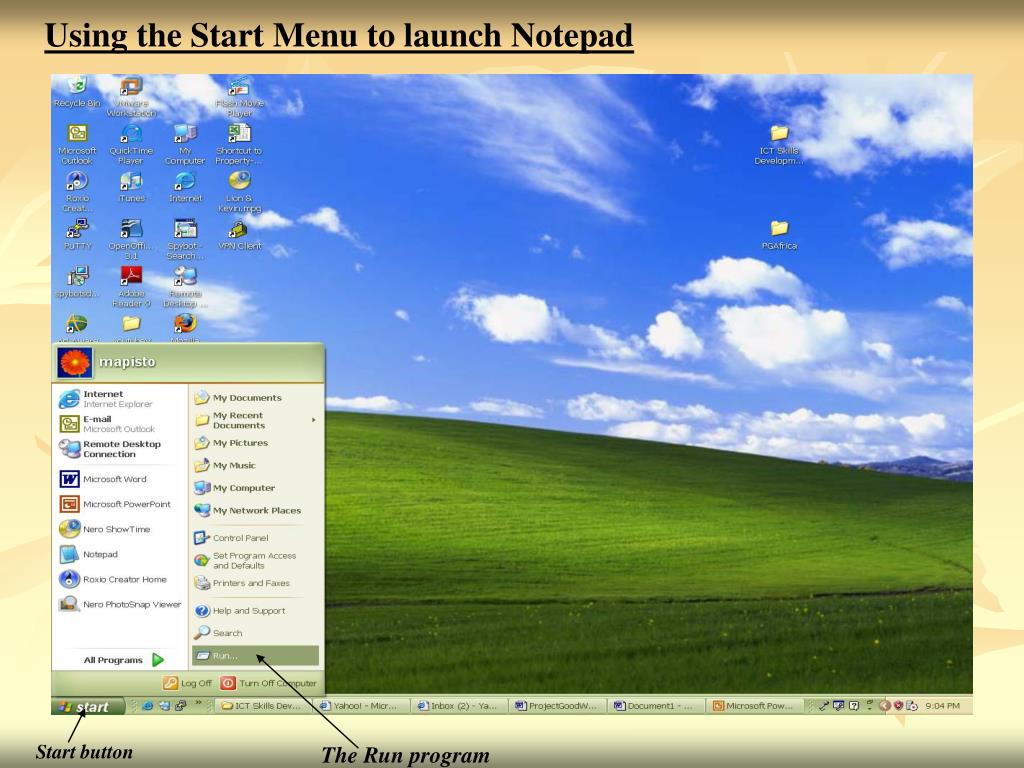The height and width of the screenshot is (768, 1024).
Task: Select the QuickTime Player desktop icon
Action: pos(131,144)
